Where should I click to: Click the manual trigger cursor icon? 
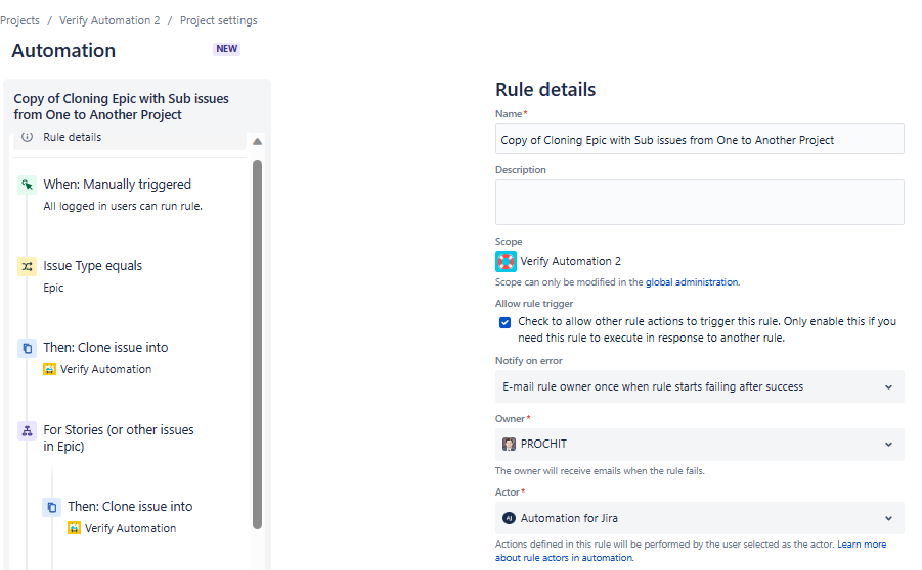(x=27, y=185)
